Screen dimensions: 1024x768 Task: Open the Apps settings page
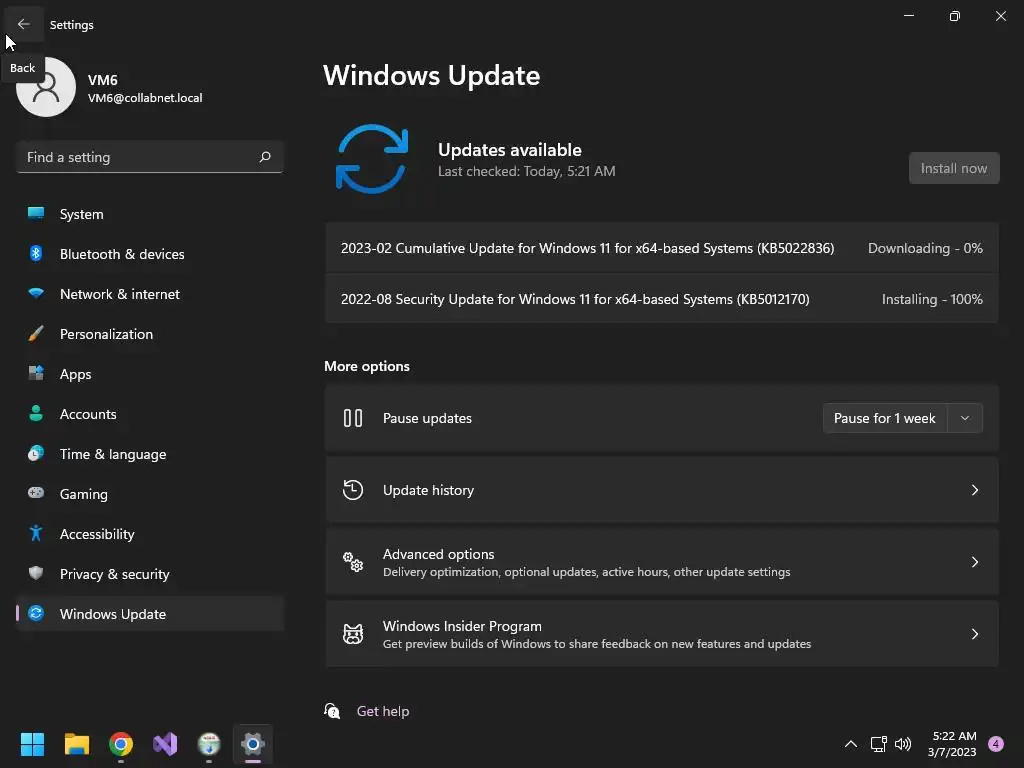point(150,374)
